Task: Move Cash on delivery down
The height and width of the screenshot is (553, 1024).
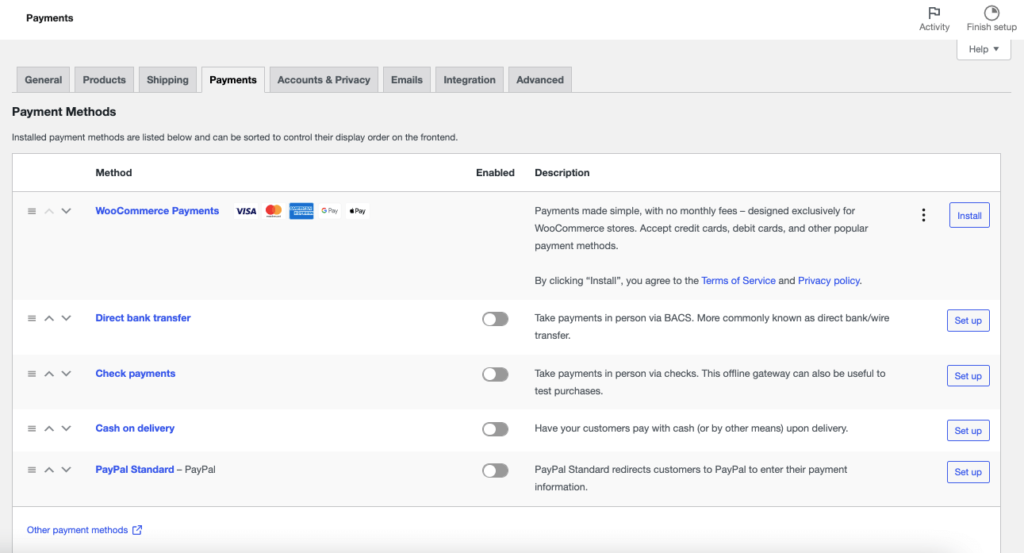Action: click(66, 428)
